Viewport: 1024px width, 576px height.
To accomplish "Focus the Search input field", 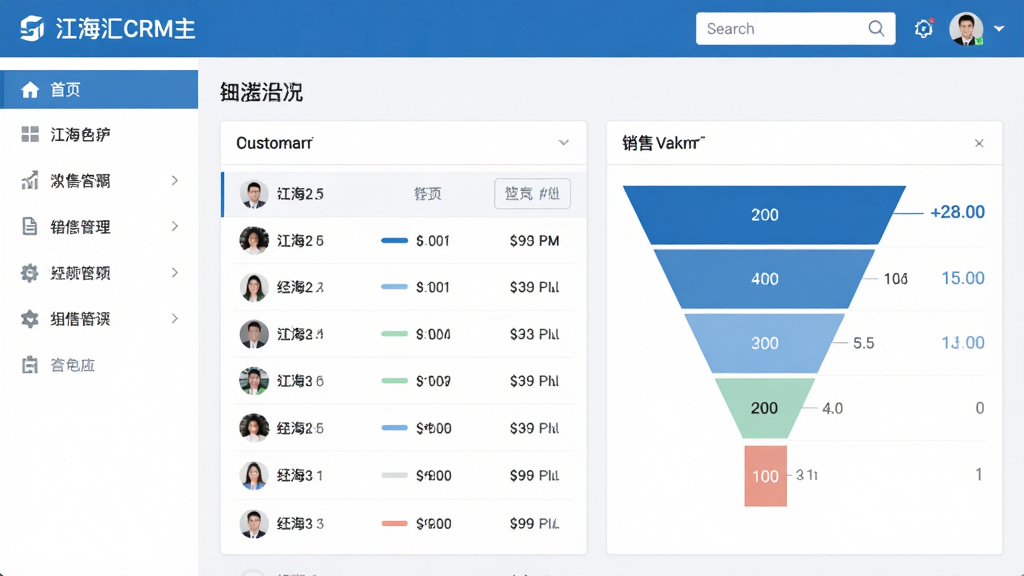I will point(795,29).
